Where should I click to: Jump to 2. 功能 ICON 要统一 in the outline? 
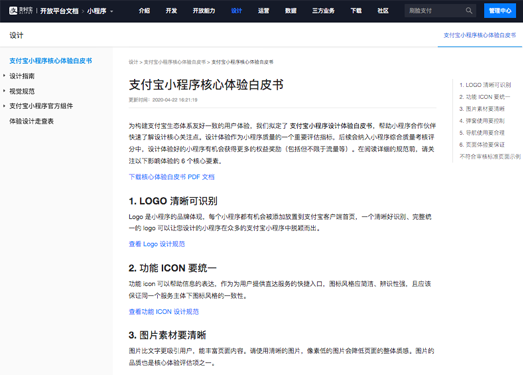pyautogui.click(x=485, y=97)
